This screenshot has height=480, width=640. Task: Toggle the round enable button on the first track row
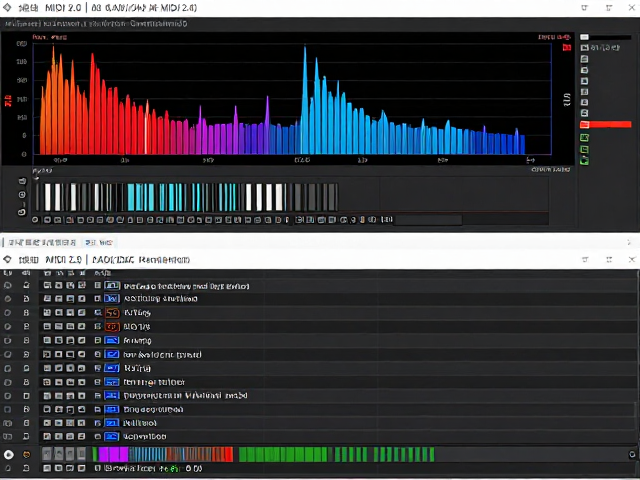pyautogui.click(x=7, y=286)
